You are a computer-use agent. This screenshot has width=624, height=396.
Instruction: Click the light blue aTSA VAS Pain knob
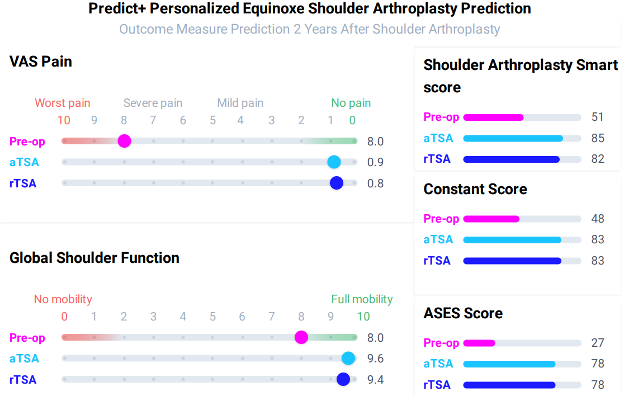[x=334, y=162]
